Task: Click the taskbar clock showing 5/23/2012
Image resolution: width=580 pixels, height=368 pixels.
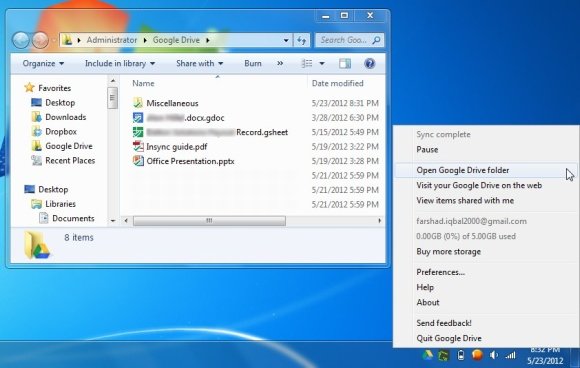Action: (545, 356)
